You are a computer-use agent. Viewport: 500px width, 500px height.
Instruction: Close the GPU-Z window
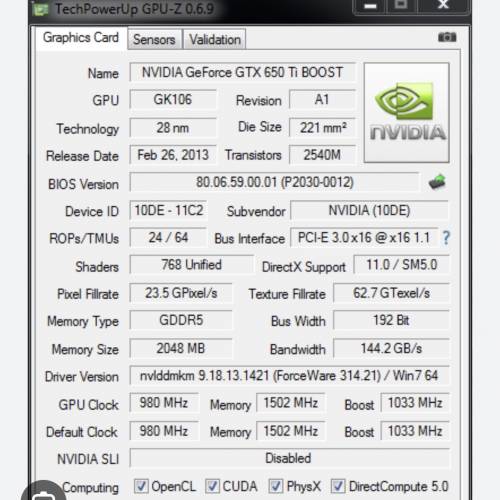(443, 5)
